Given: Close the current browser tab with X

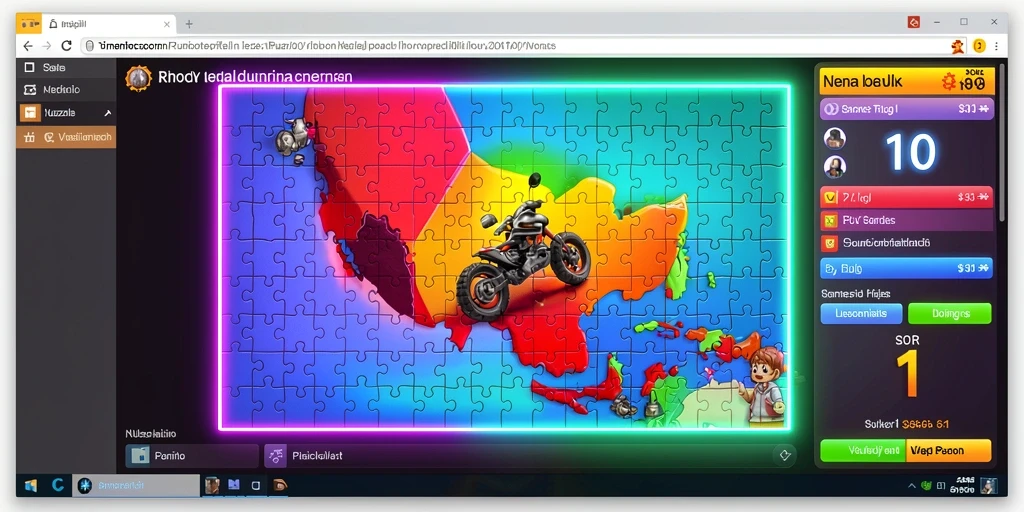Looking at the screenshot, I should (167, 24).
